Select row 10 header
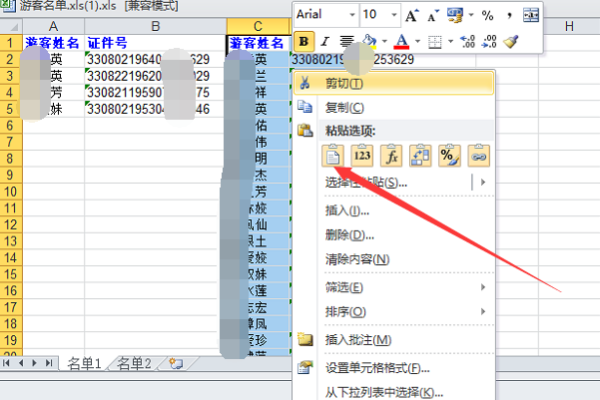 pyautogui.click(x=11, y=191)
